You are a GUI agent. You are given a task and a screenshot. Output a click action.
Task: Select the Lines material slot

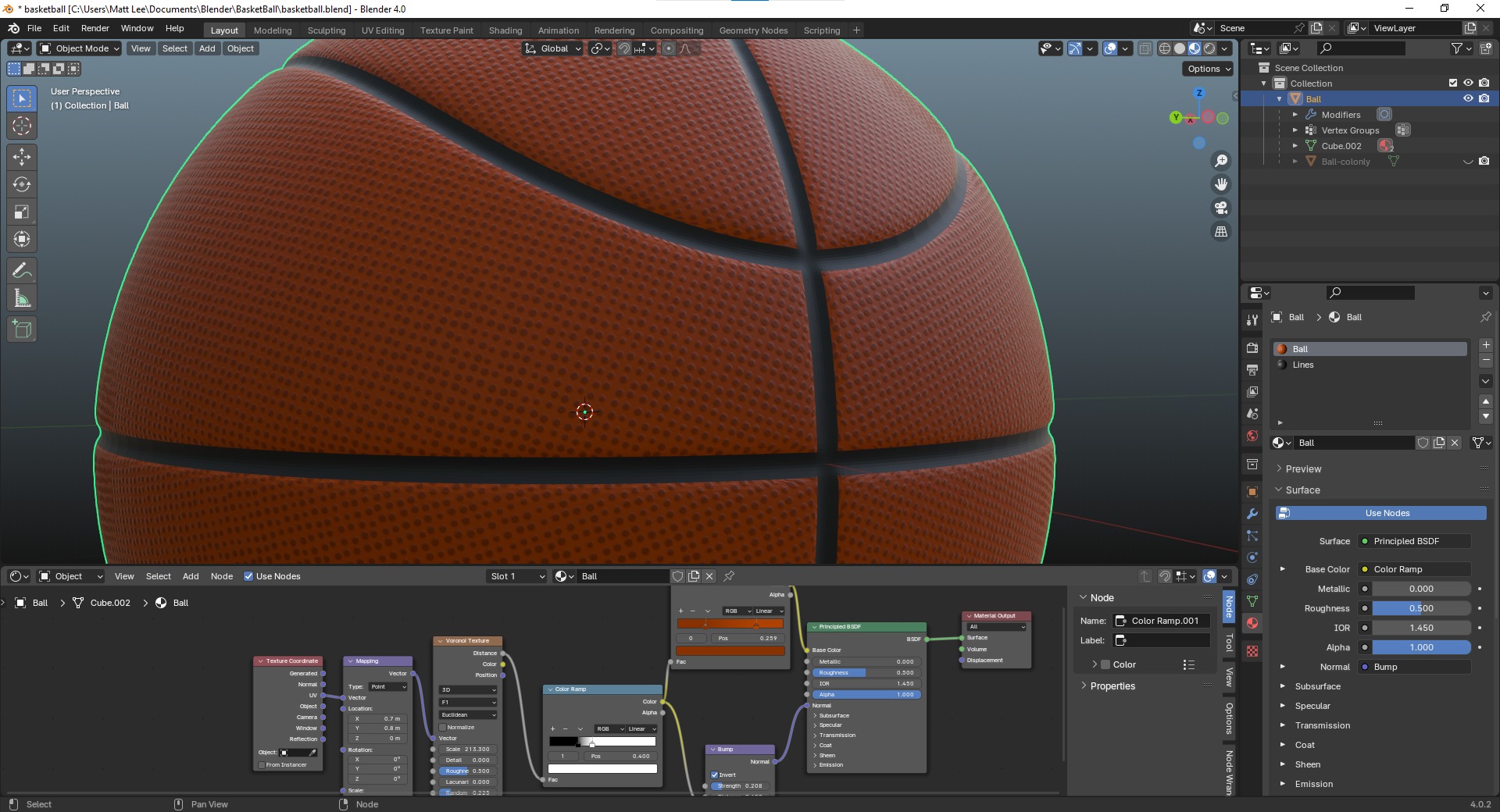1370,365
